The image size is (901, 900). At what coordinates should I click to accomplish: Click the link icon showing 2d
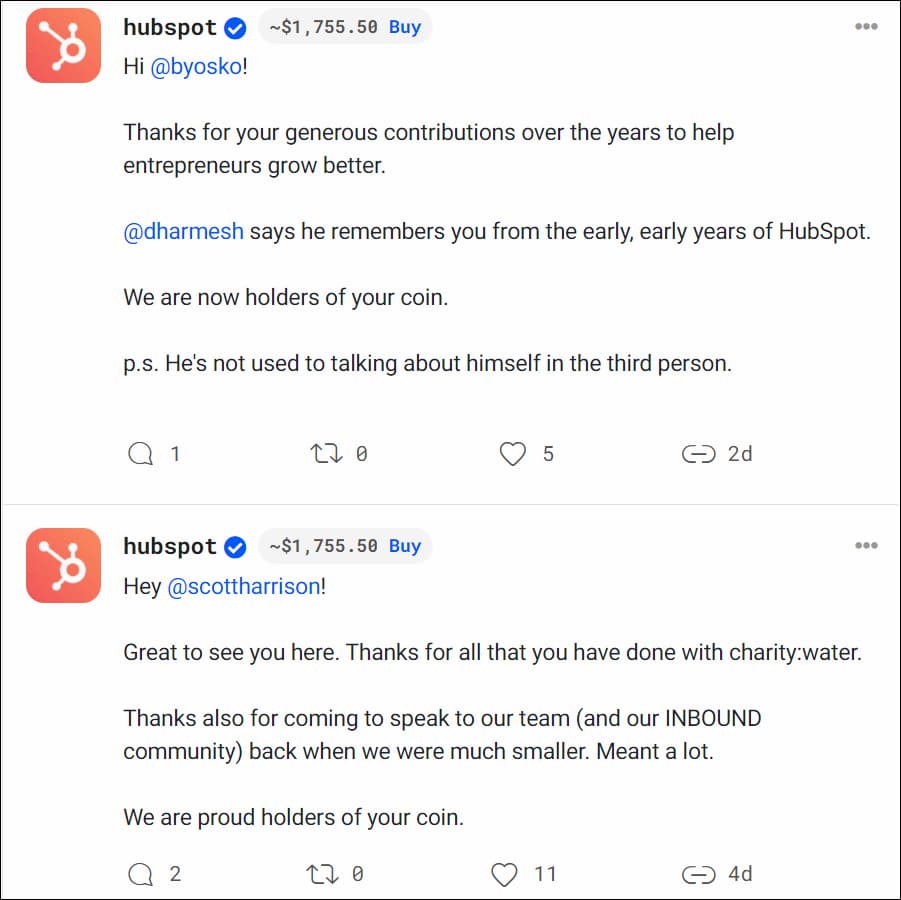[698, 454]
